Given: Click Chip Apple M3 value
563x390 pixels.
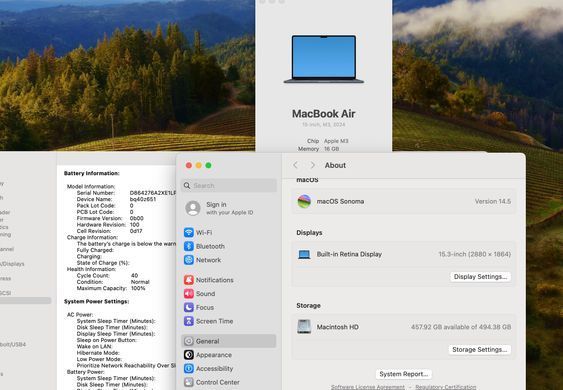Looking at the screenshot, I should click(x=336, y=141).
